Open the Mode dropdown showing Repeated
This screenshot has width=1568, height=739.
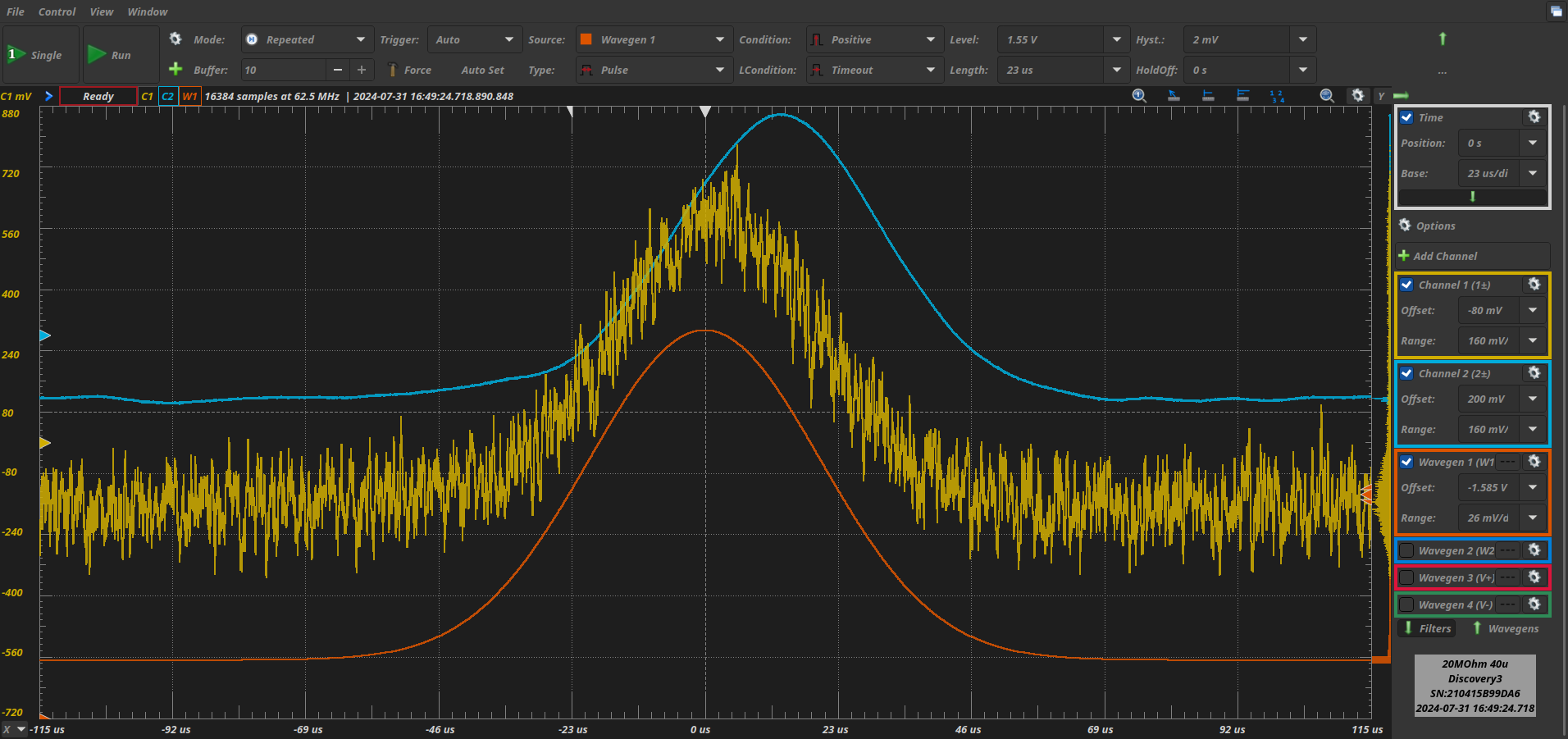click(x=308, y=39)
